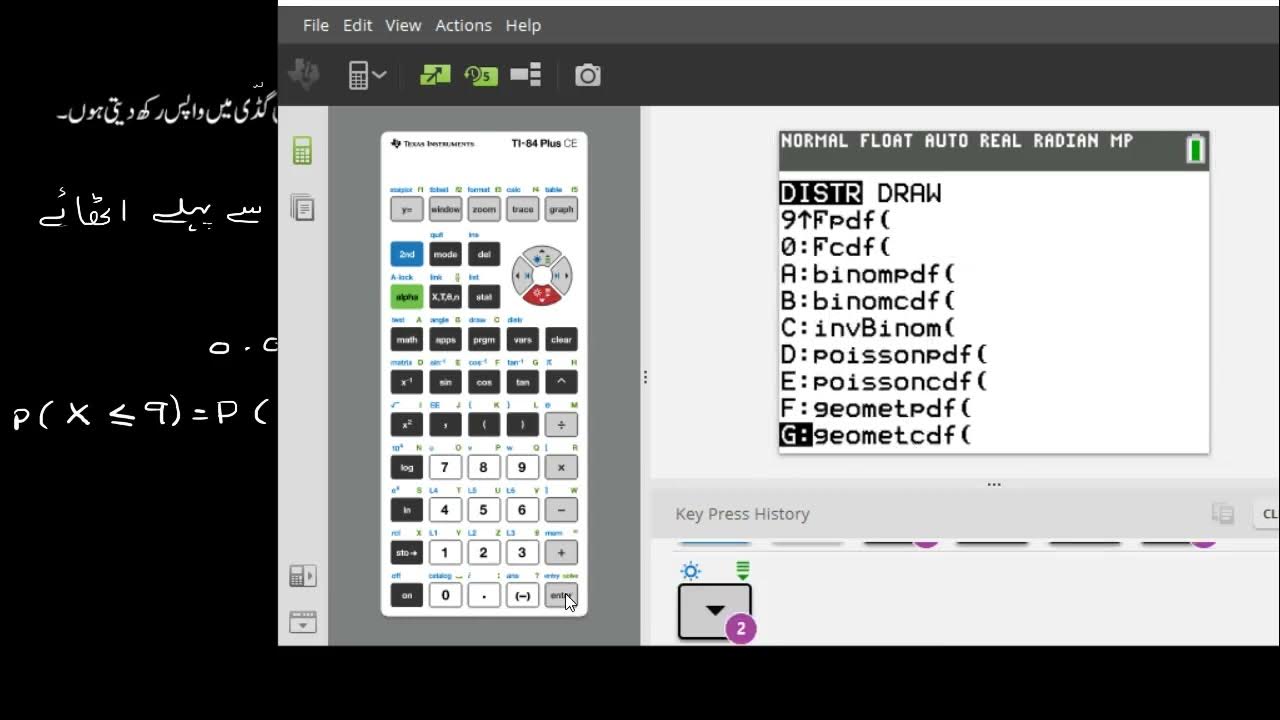The width and height of the screenshot is (1280, 720).
Task: Click the green history-clock toolbar icon
Action: (x=480, y=75)
